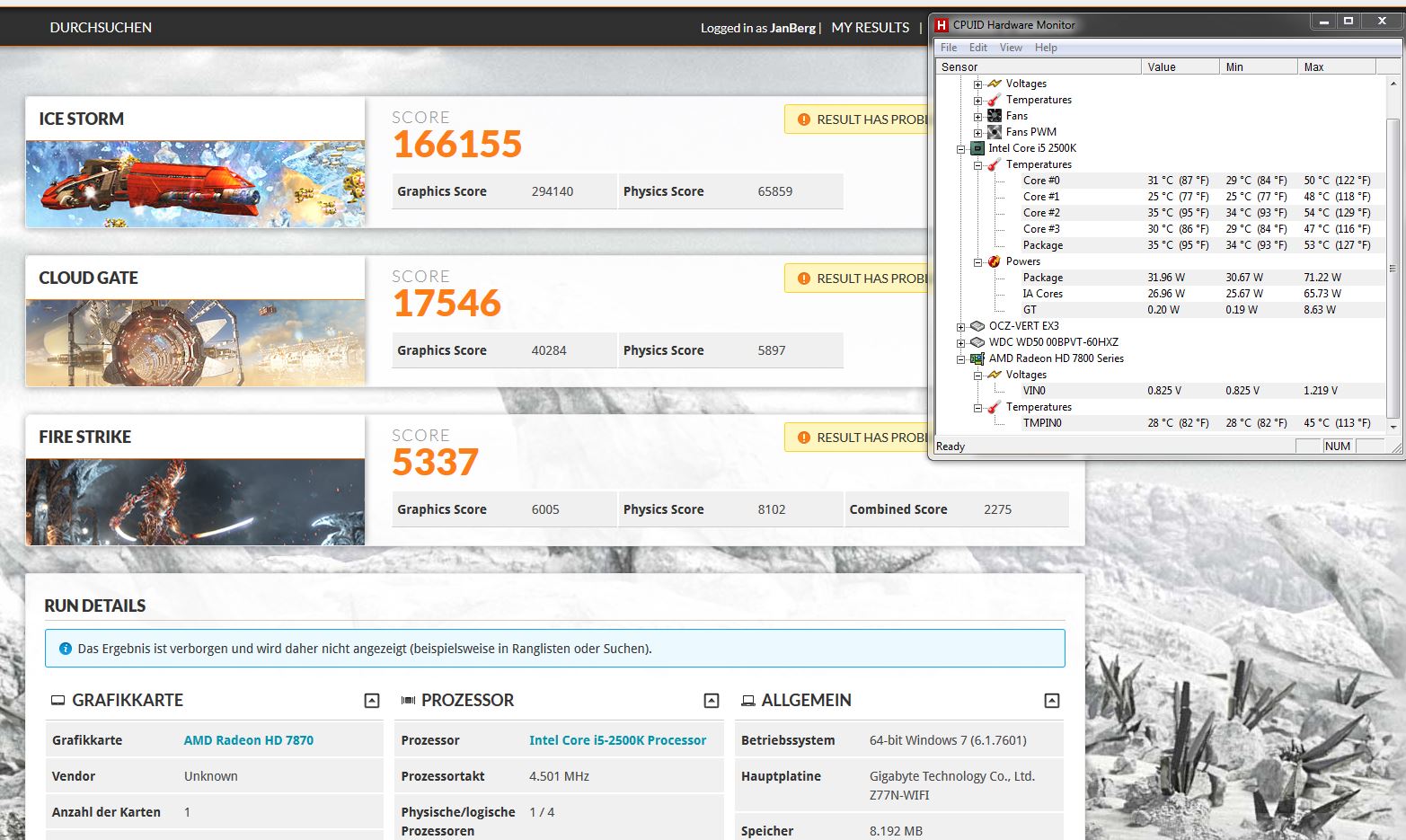This screenshot has height=840, width=1406.
Task: Collapse the Prozessor section with arrow icon
Action: pyautogui.click(x=712, y=701)
